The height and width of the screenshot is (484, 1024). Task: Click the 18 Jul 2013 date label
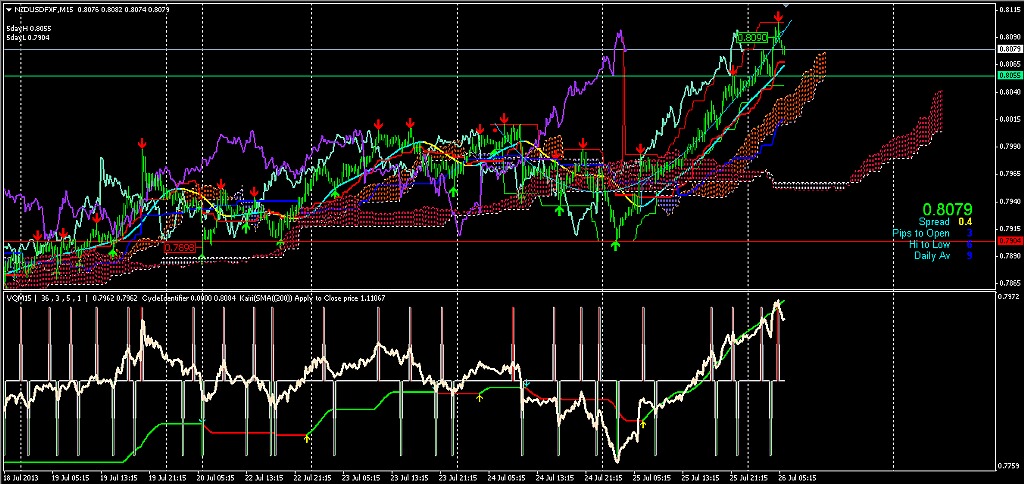click(19, 477)
